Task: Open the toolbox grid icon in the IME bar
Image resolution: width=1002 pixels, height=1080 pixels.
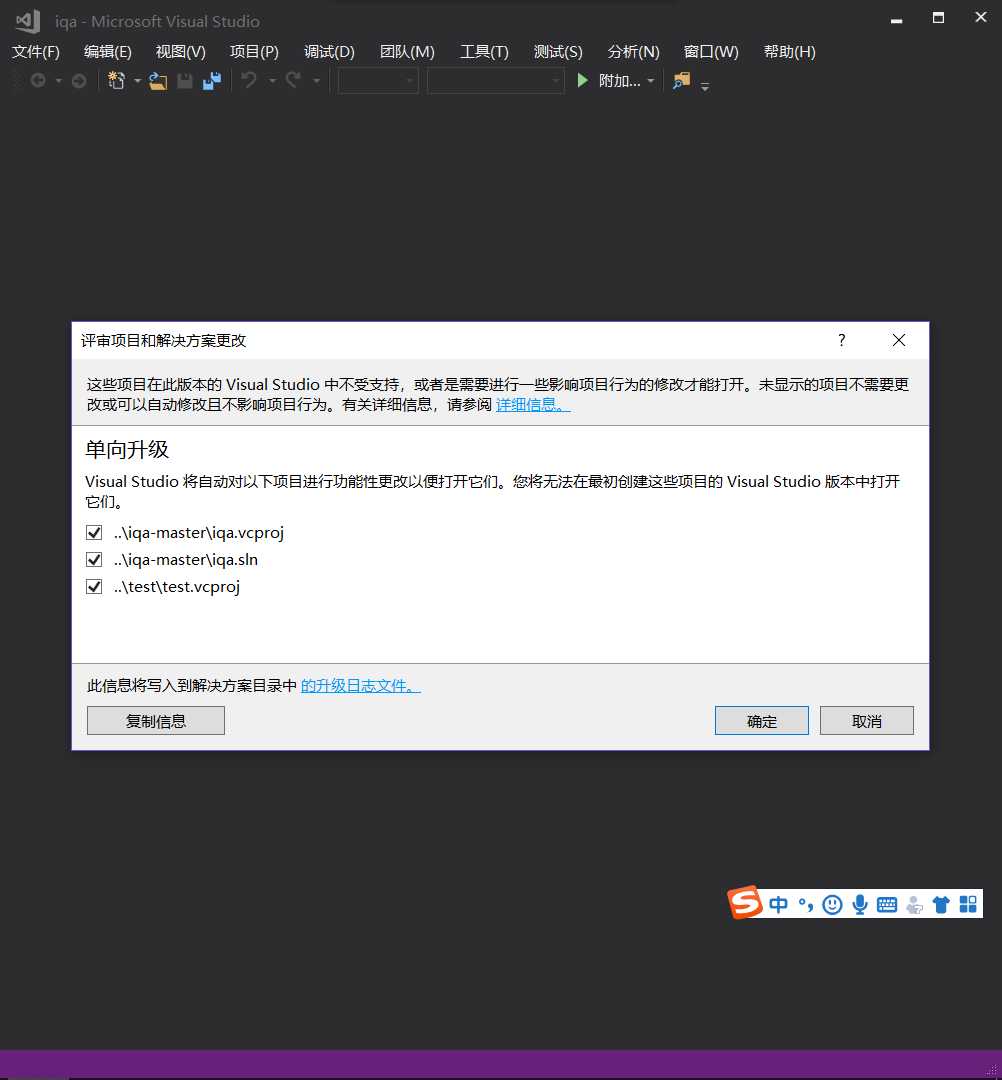Action: [968, 904]
